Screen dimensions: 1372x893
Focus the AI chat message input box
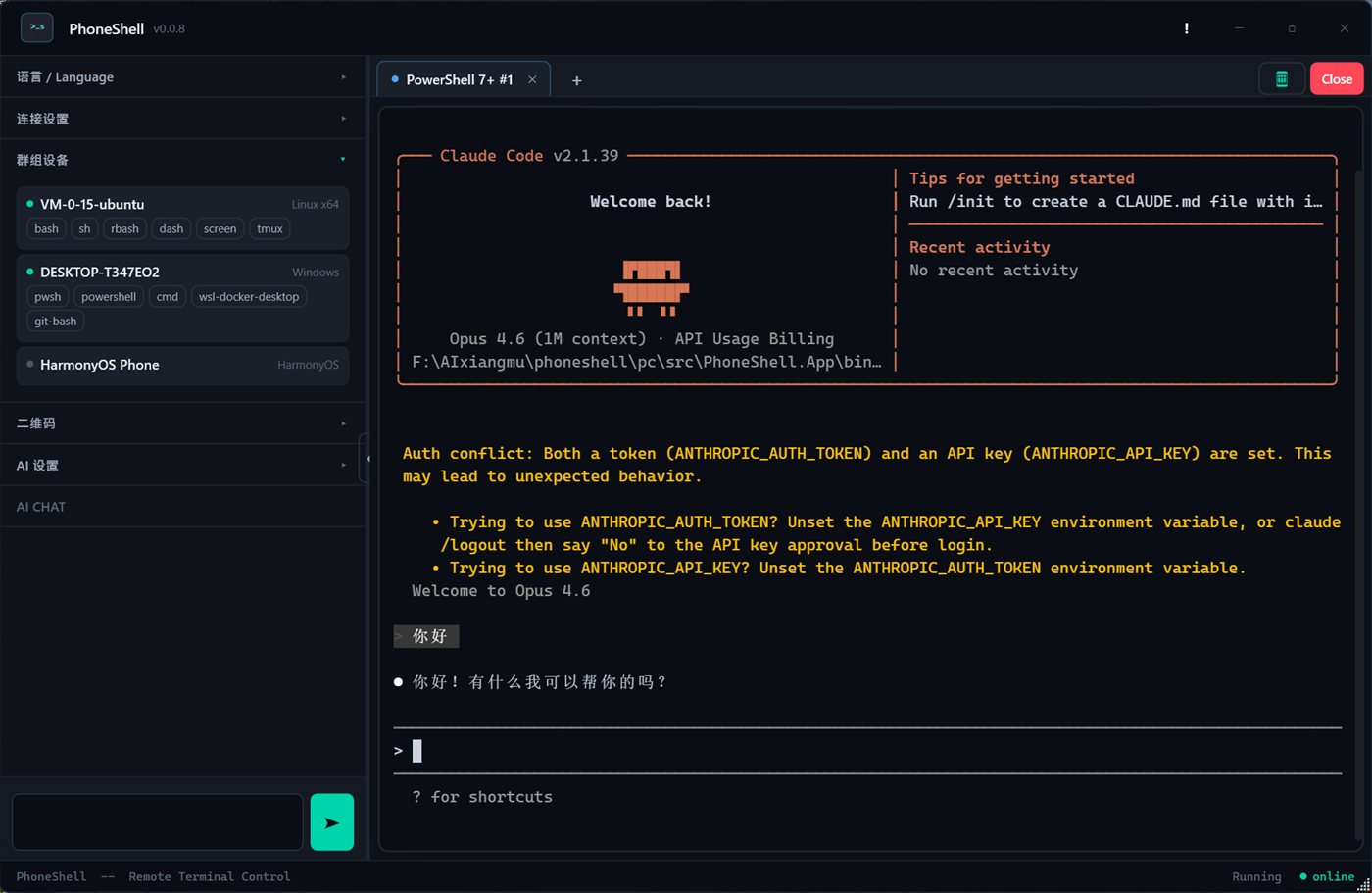[x=158, y=822]
